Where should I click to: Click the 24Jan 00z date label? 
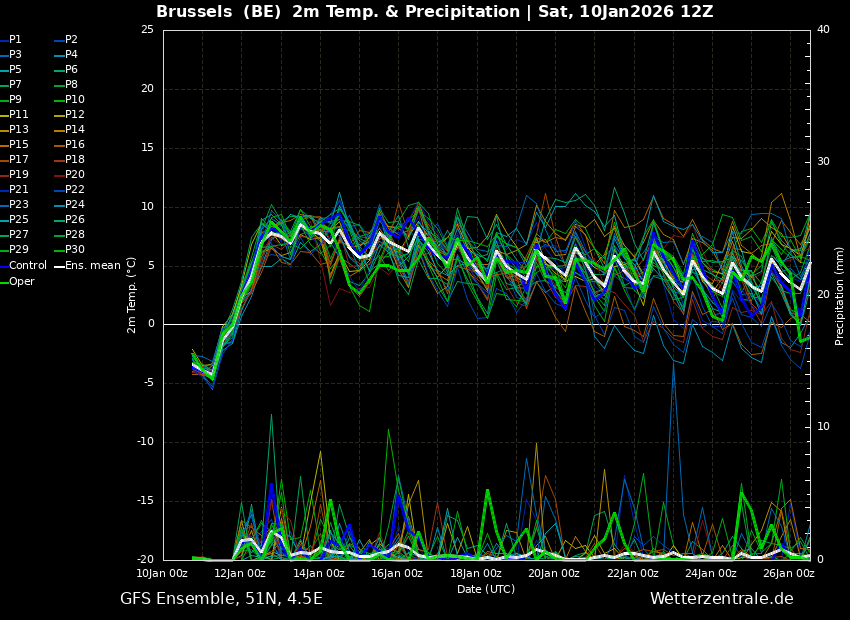[x=711, y=574]
